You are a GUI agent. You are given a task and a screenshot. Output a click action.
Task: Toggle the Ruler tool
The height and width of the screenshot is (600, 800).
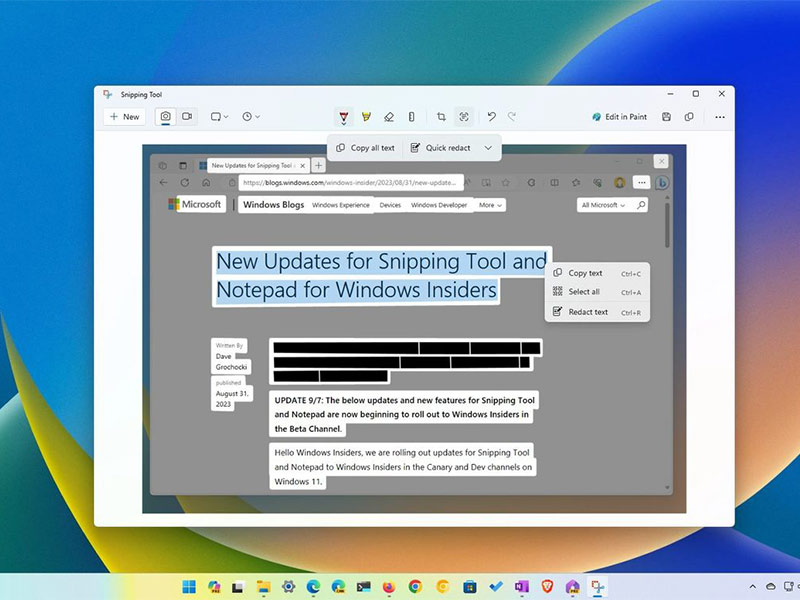pyautogui.click(x=411, y=117)
